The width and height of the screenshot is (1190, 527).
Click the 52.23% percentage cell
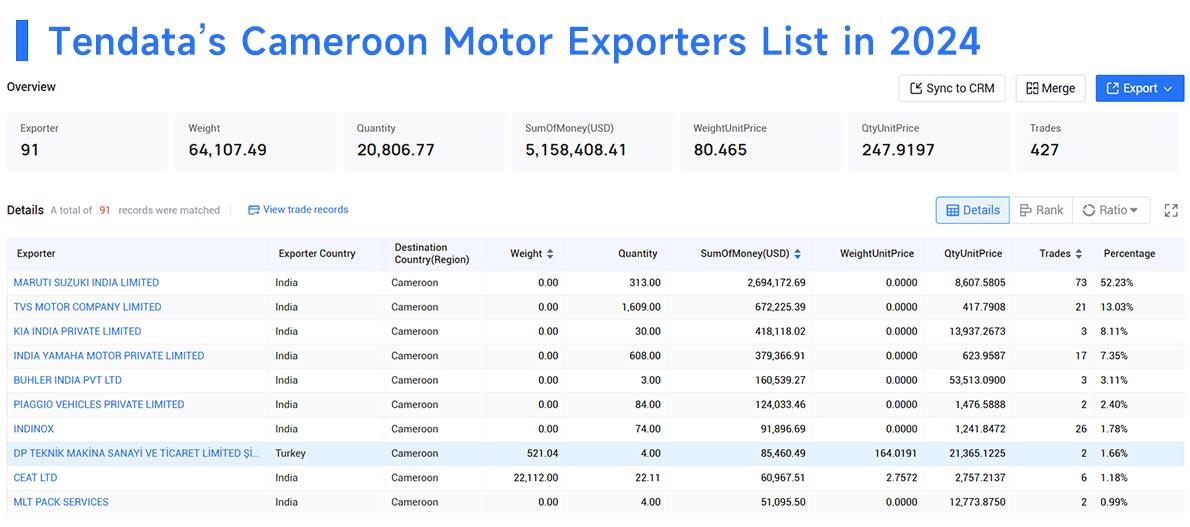pos(1117,282)
